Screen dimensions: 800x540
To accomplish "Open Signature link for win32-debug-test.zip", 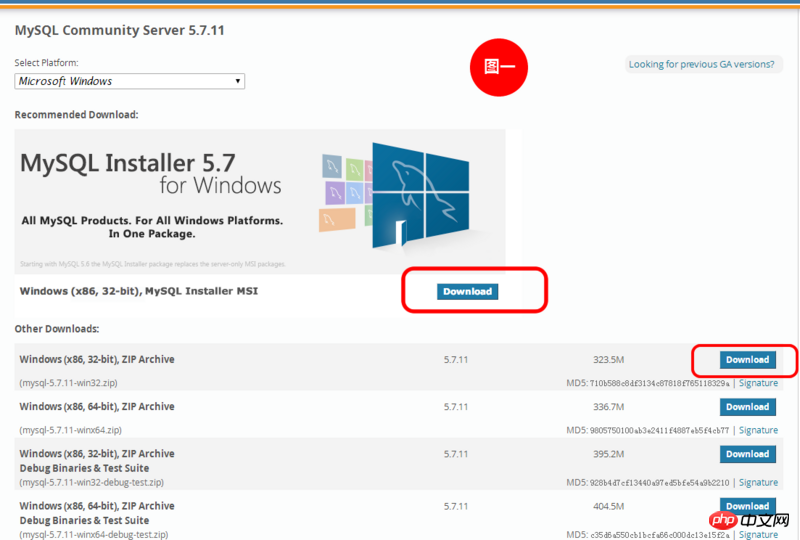I will click(x=758, y=482).
